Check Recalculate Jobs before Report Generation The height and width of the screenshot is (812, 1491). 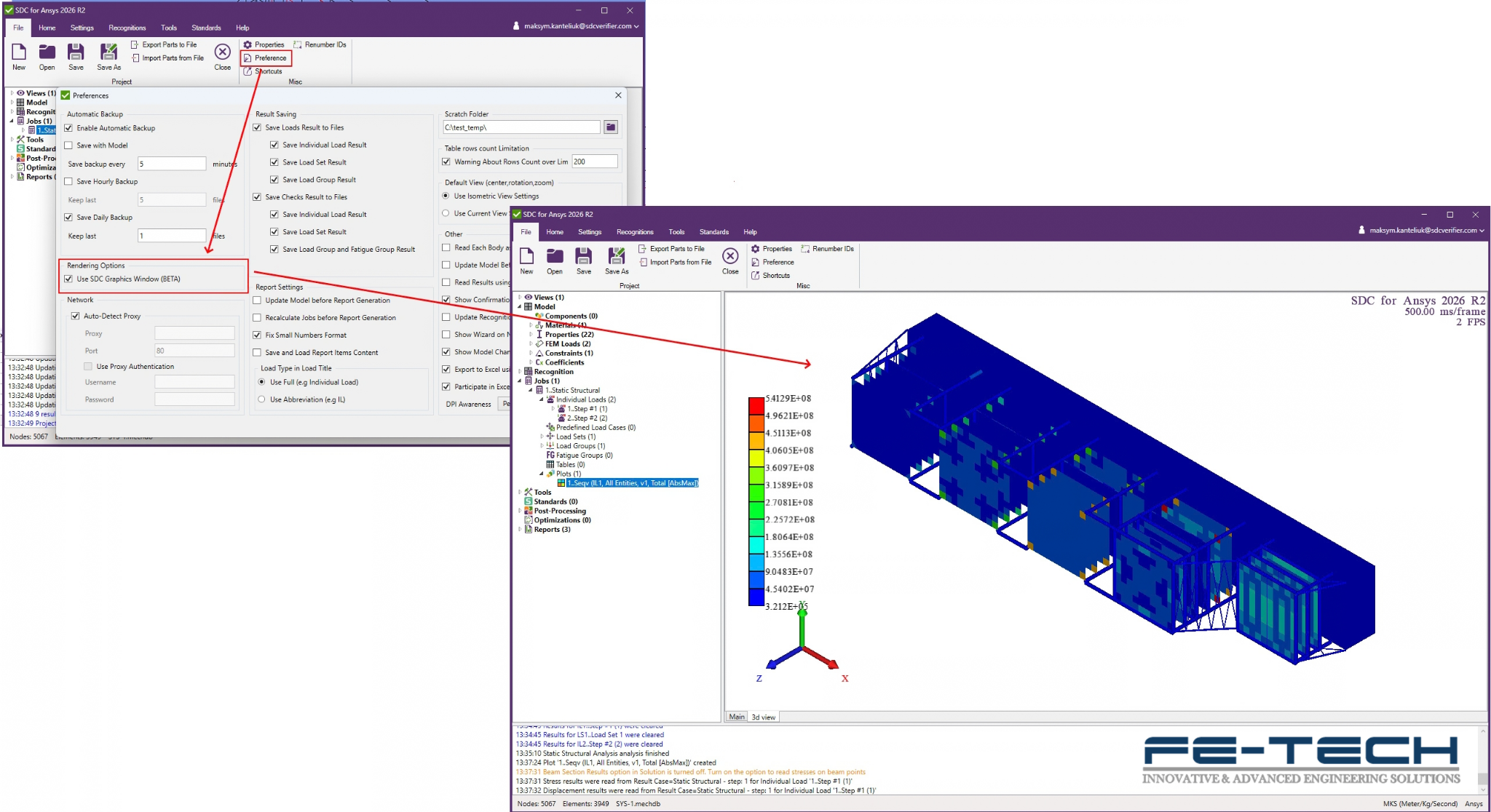point(257,318)
